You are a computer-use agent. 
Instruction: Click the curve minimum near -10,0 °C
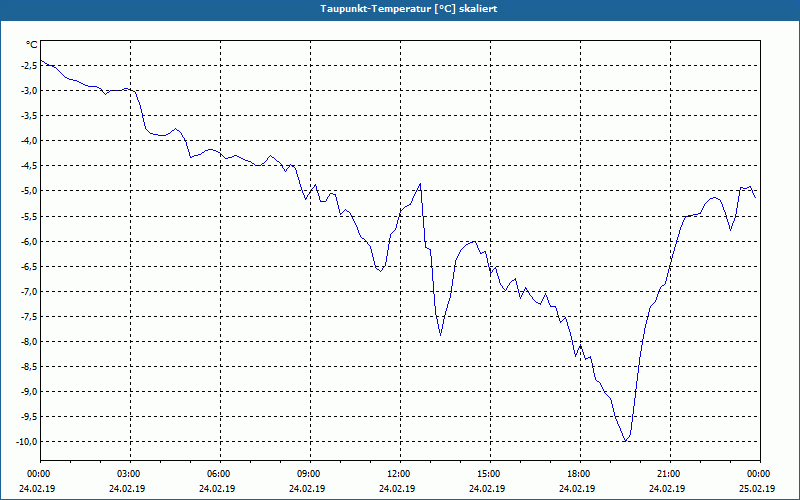pos(625,441)
